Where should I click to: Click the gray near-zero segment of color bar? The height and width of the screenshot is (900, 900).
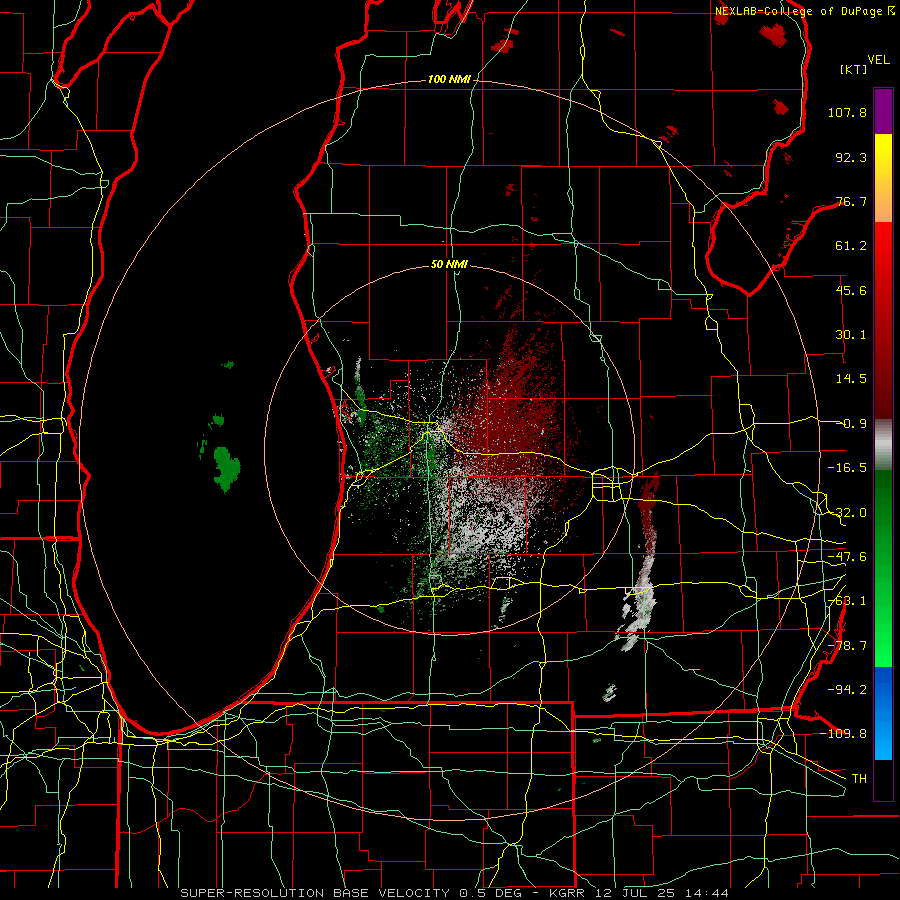883,445
